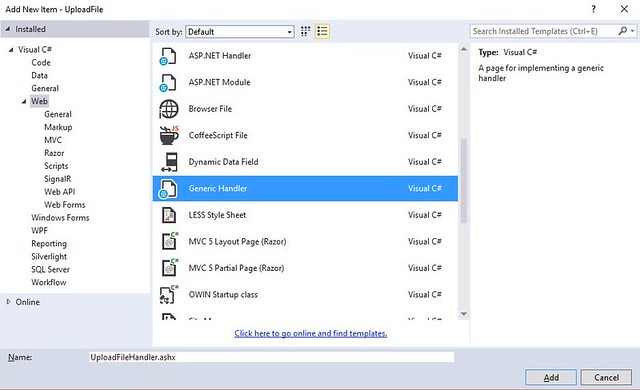This screenshot has height=390, width=640.
Task: Collapse the Web tree node
Action: coord(24,102)
